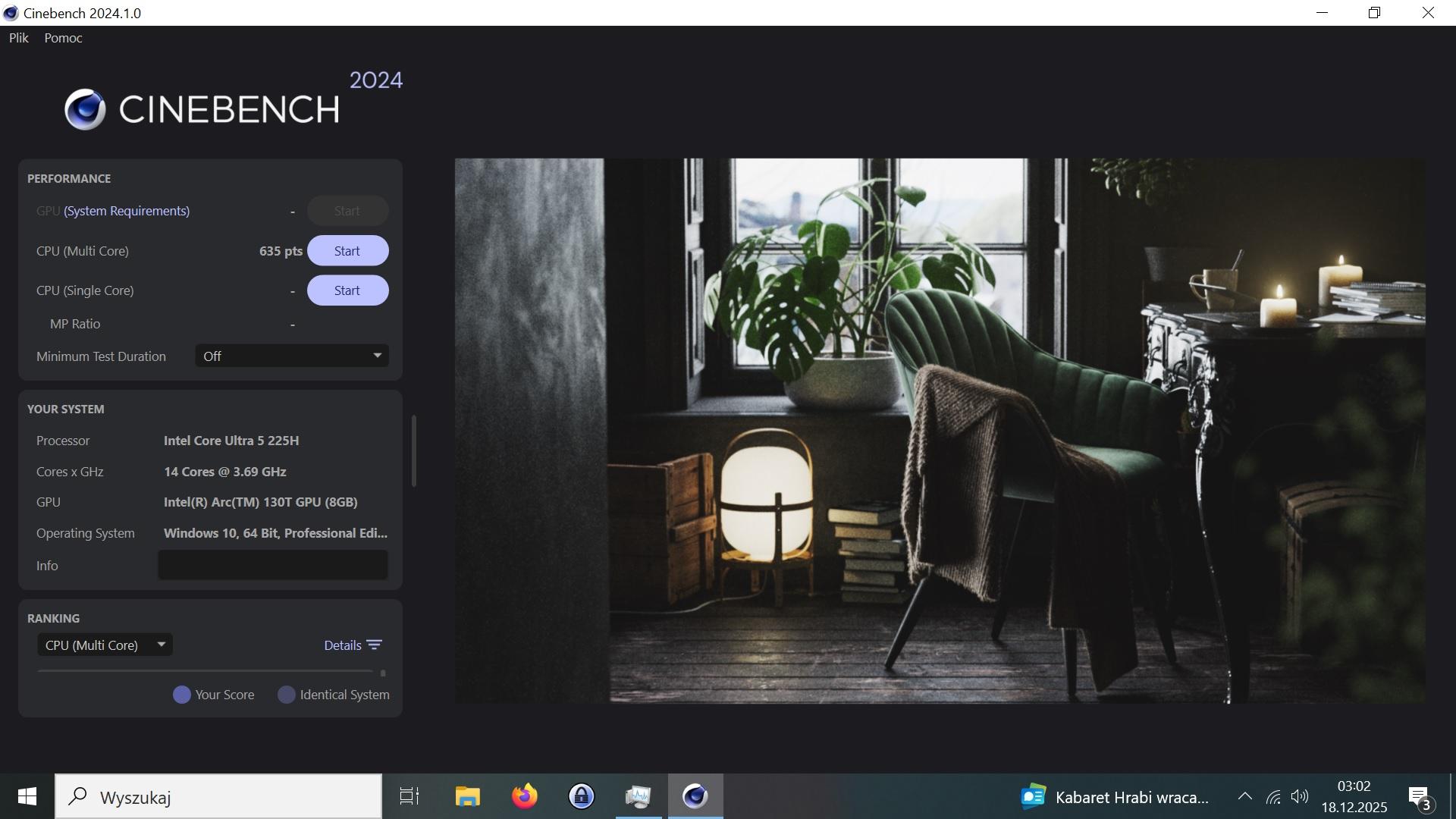Open the Plik menu
The height and width of the screenshot is (819, 1456).
point(19,38)
